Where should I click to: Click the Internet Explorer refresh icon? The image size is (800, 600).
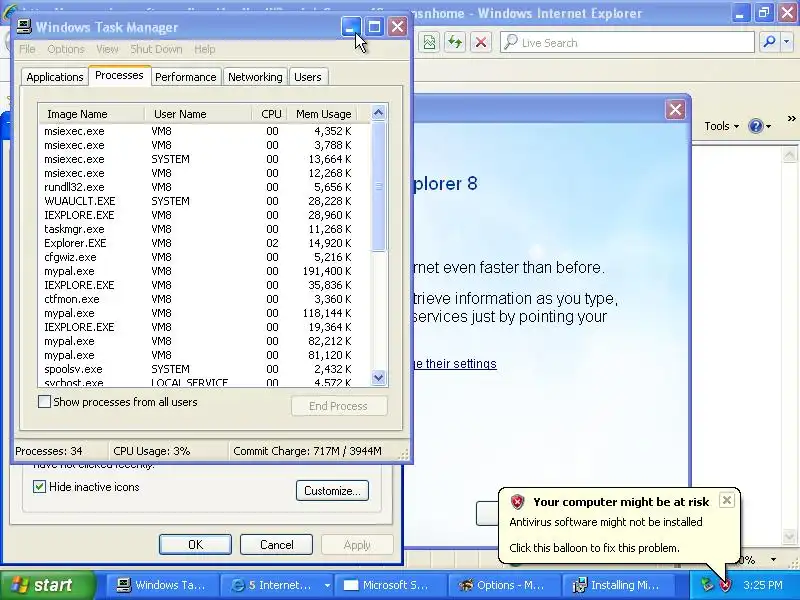coord(455,42)
